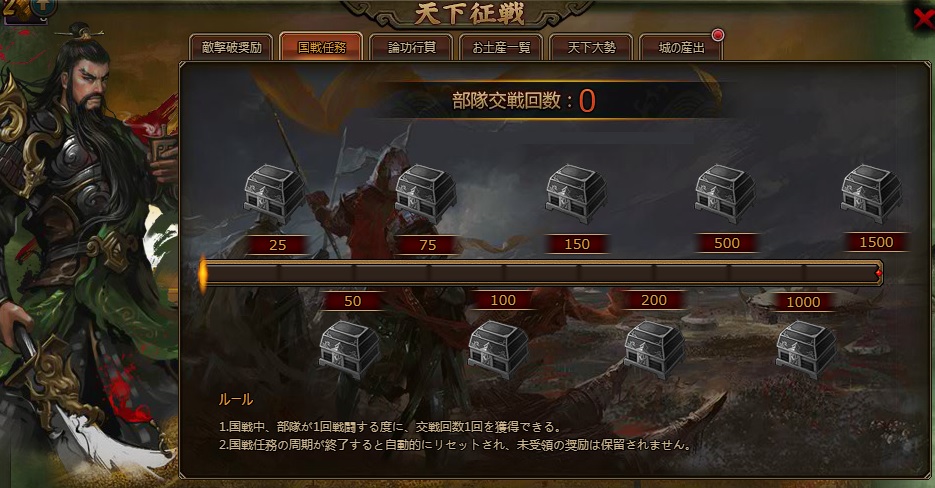Claim the 1500 battles treasure chest
The width and height of the screenshot is (935, 488).
pyautogui.click(x=871, y=194)
